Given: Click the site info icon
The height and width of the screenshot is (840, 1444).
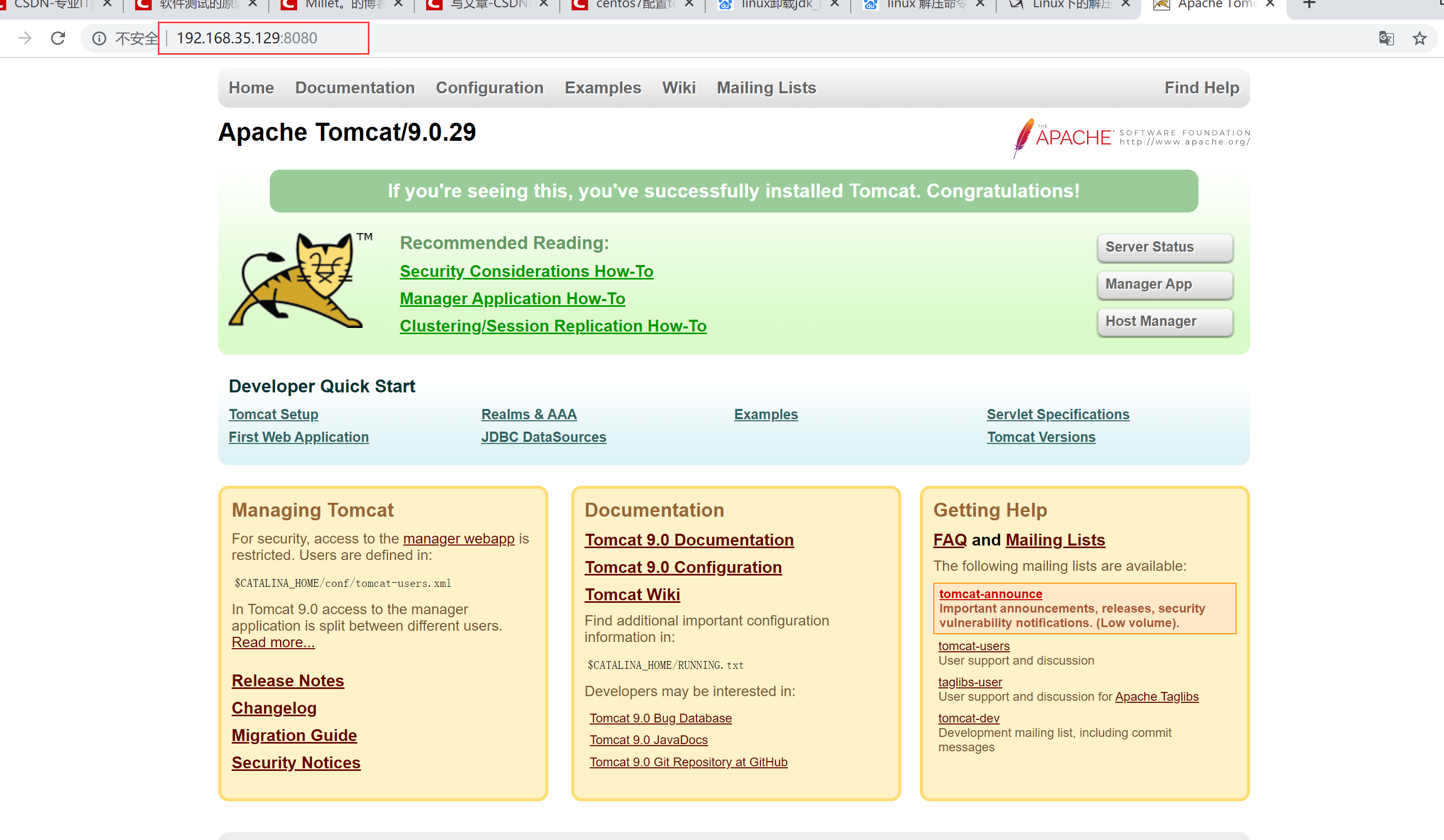Looking at the screenshot, I should click(99, 38).
